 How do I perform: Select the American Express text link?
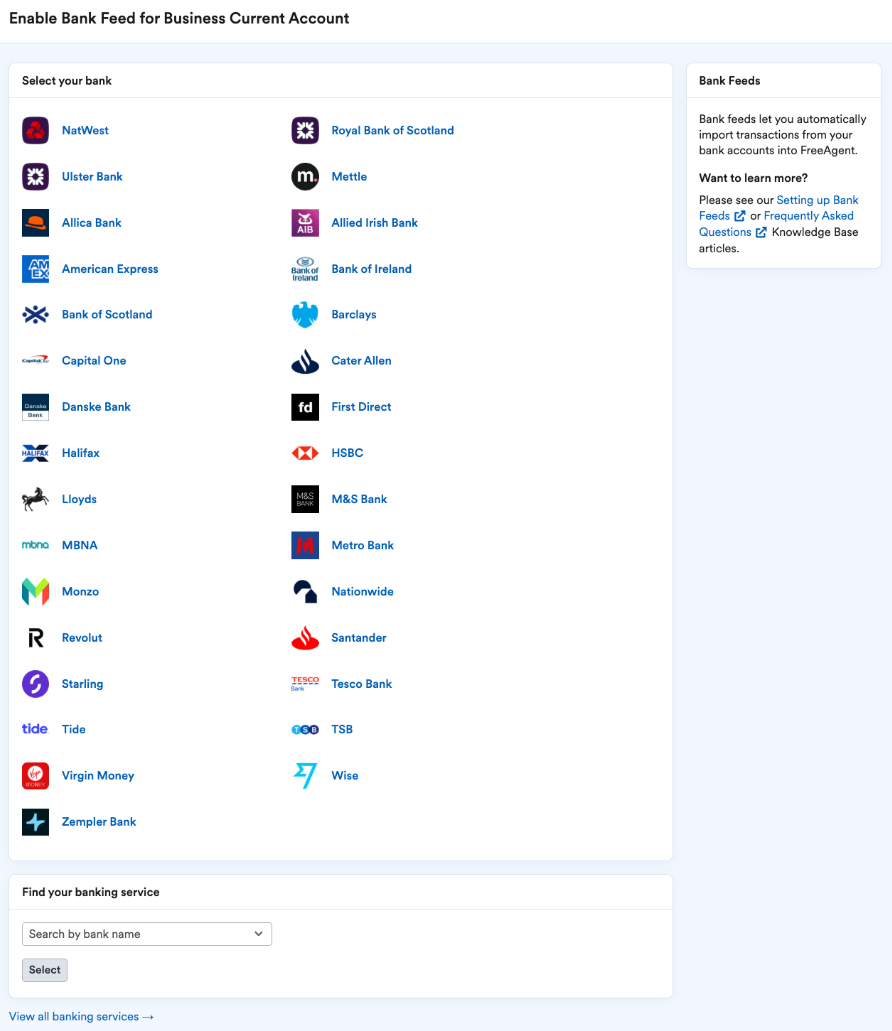(110, 269)
